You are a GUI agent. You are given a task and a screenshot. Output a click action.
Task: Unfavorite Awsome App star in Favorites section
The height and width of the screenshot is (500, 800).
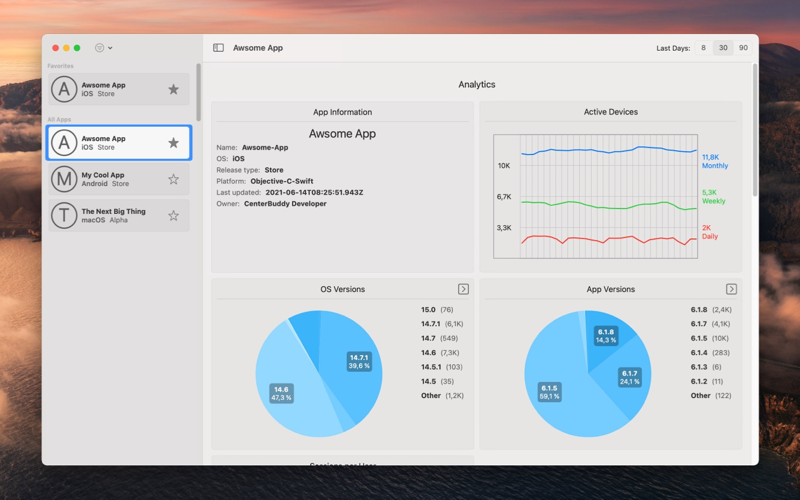pos(173,89)
